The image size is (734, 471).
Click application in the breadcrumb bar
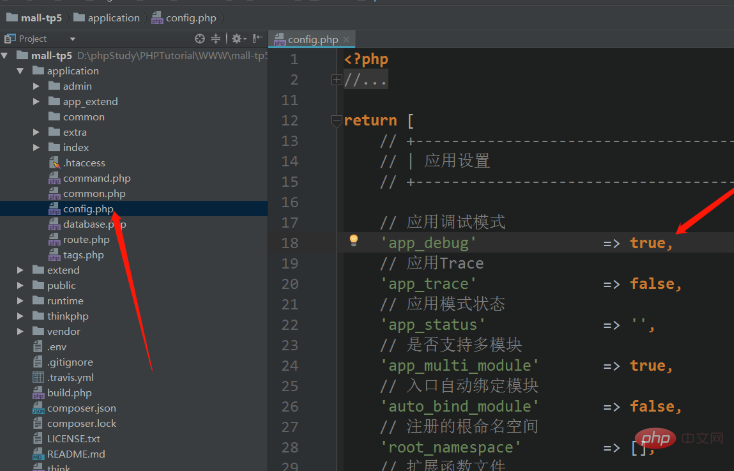coord(112,17)
